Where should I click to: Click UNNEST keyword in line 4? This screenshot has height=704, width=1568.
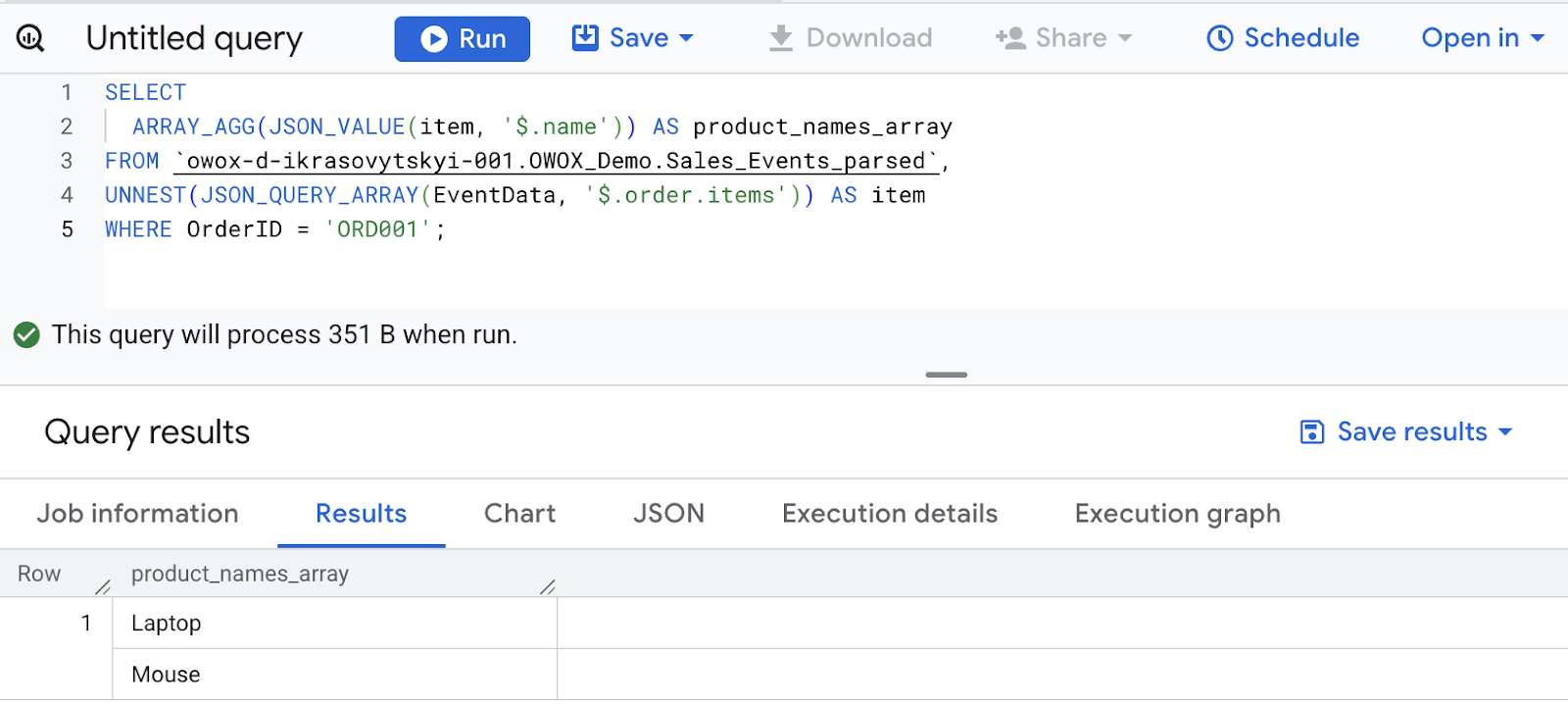[x=145, y=195]
